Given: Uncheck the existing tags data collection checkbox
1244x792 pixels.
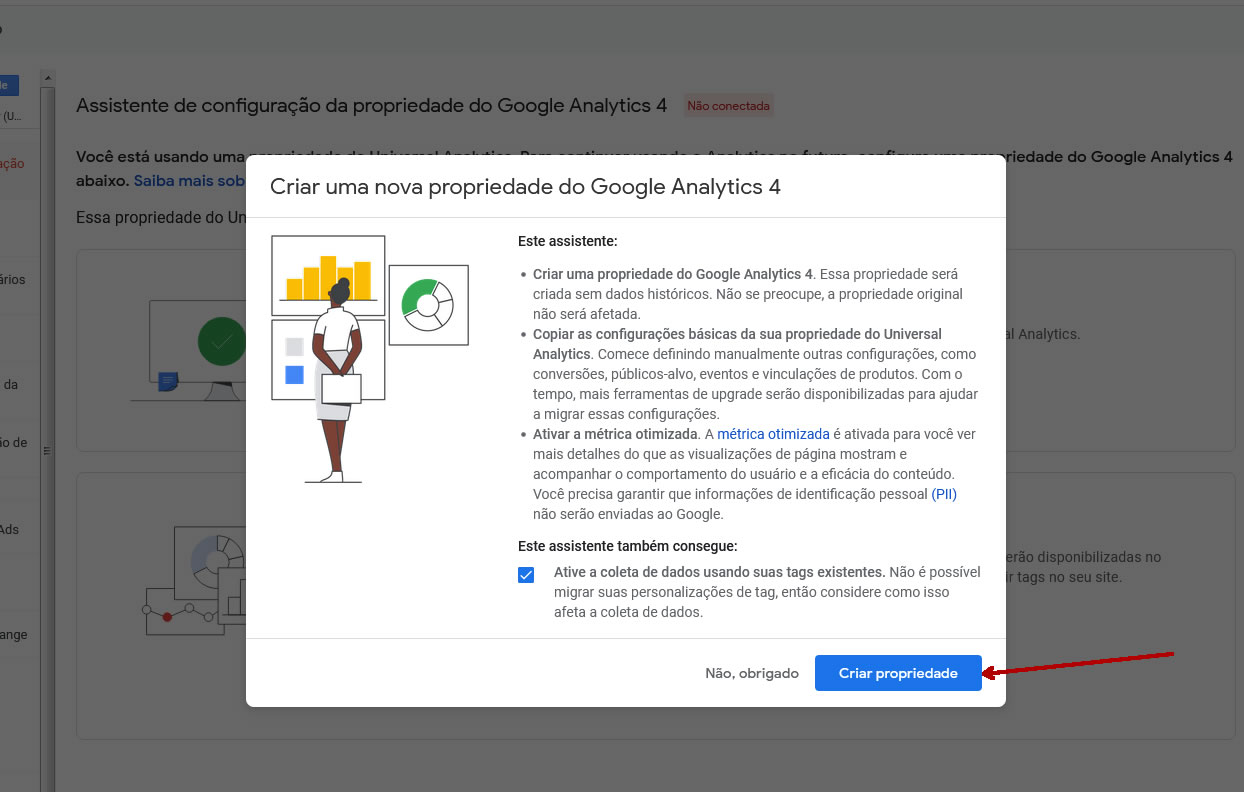Looking at the screenshot, I should (x=526, y=575).
